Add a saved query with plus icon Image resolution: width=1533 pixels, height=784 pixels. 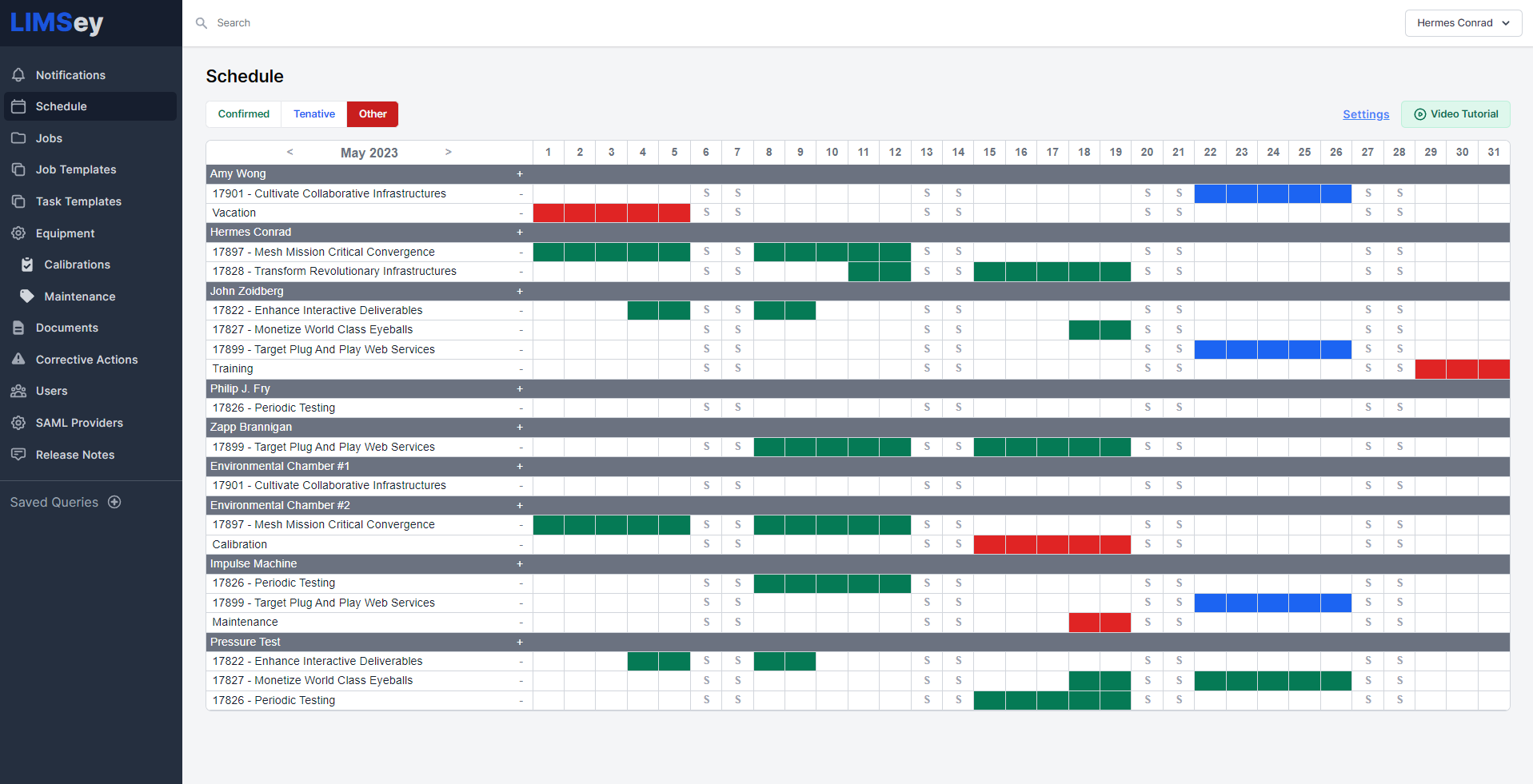114,502
